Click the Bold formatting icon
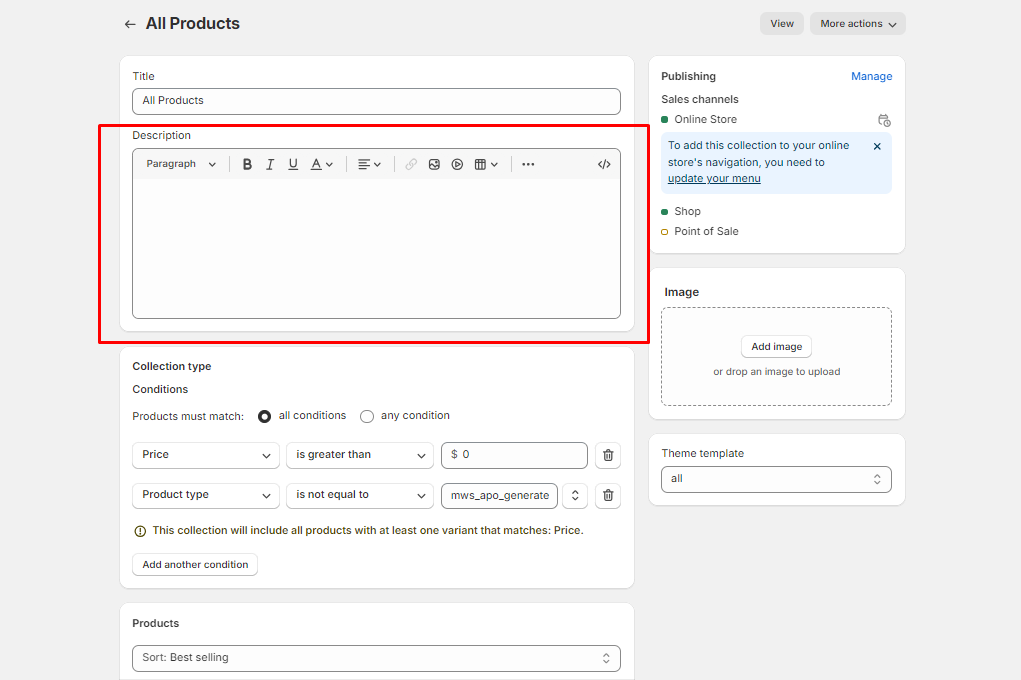This screenshot has height=680, width=1021. 247,164
